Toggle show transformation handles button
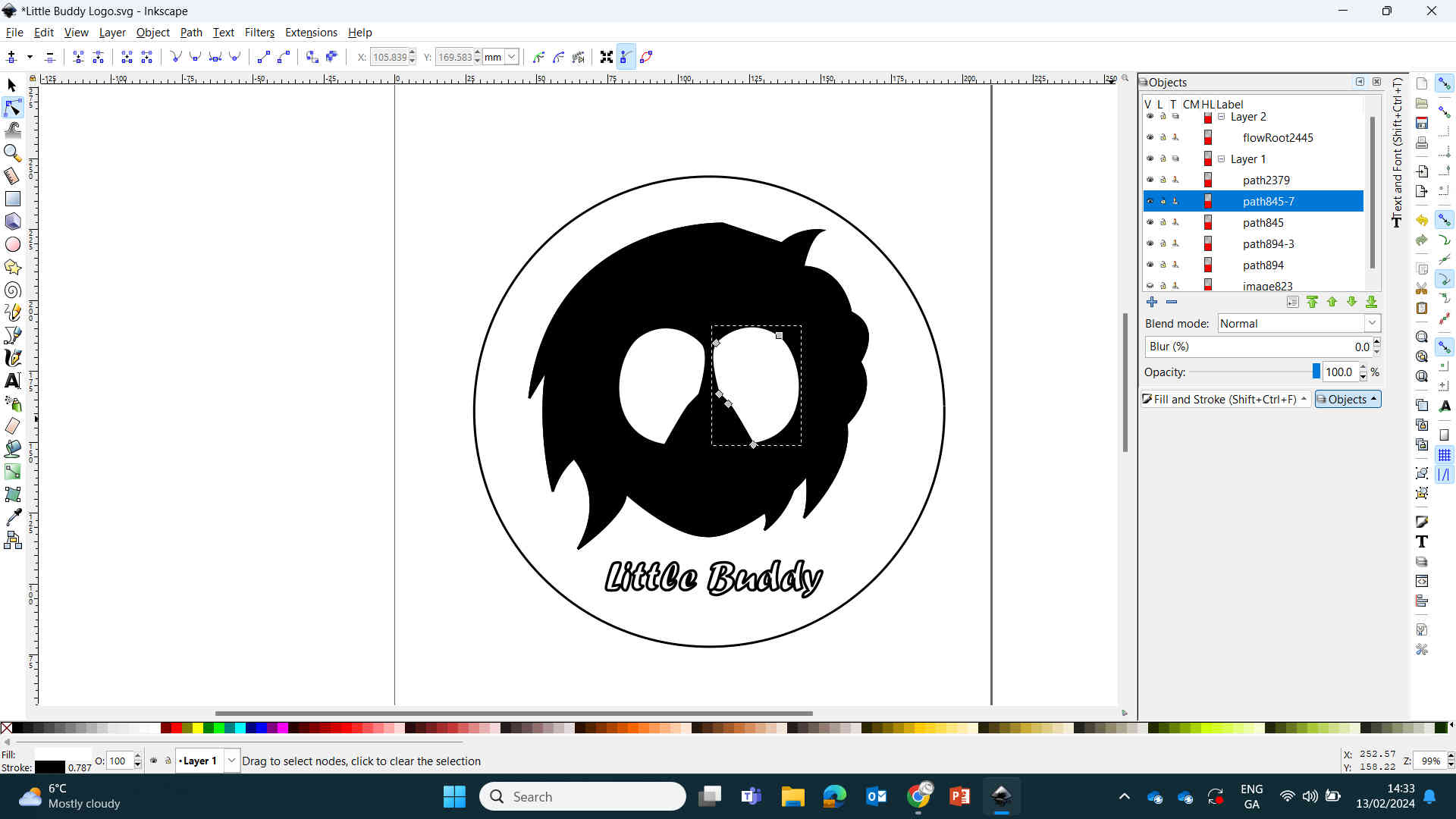Image resolution: width=1456 pixels, height=819 pixels. coord(607,57)
